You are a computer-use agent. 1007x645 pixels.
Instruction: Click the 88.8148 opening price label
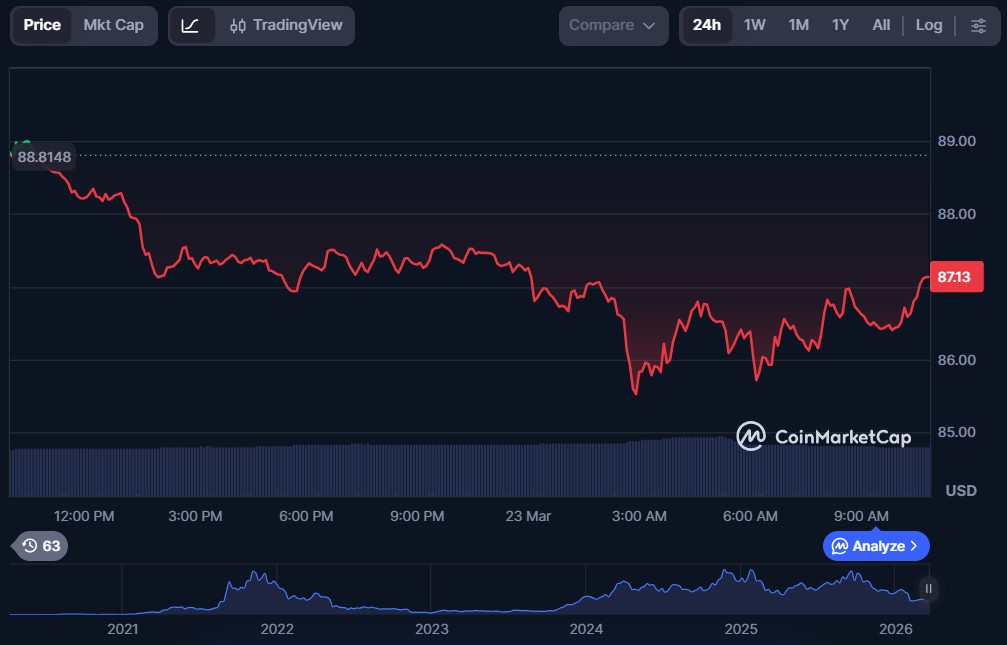click(45, 157)
